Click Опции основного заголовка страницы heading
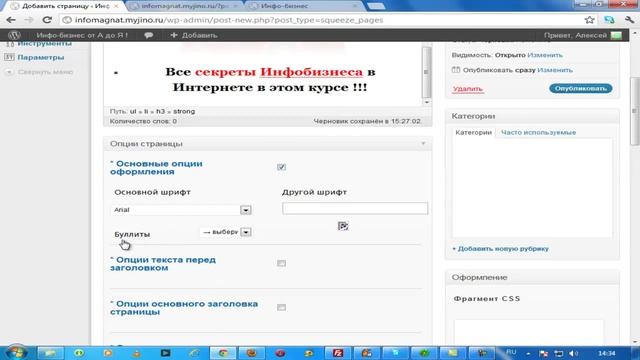The width and height of the screenshot is (640, 360). tap(184, 308)
